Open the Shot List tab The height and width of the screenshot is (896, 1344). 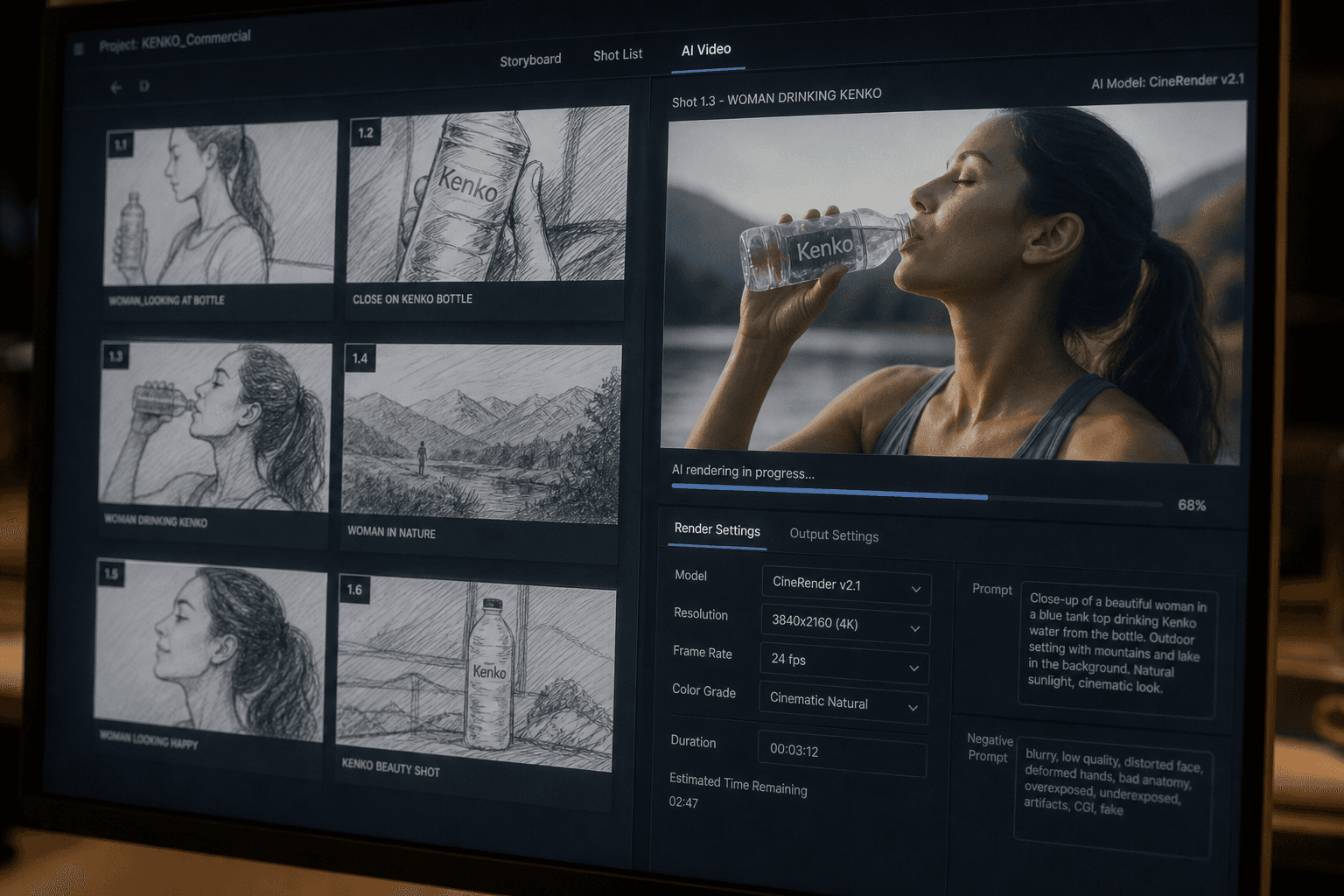click(x=618, y=55)
